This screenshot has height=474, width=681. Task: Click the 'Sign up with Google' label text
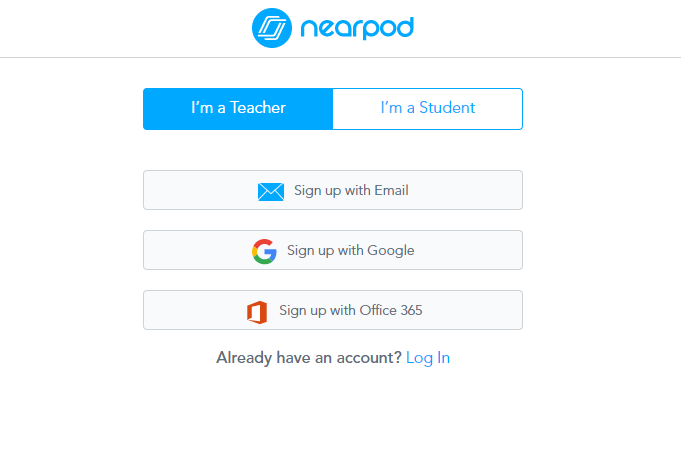pos(350,251)
